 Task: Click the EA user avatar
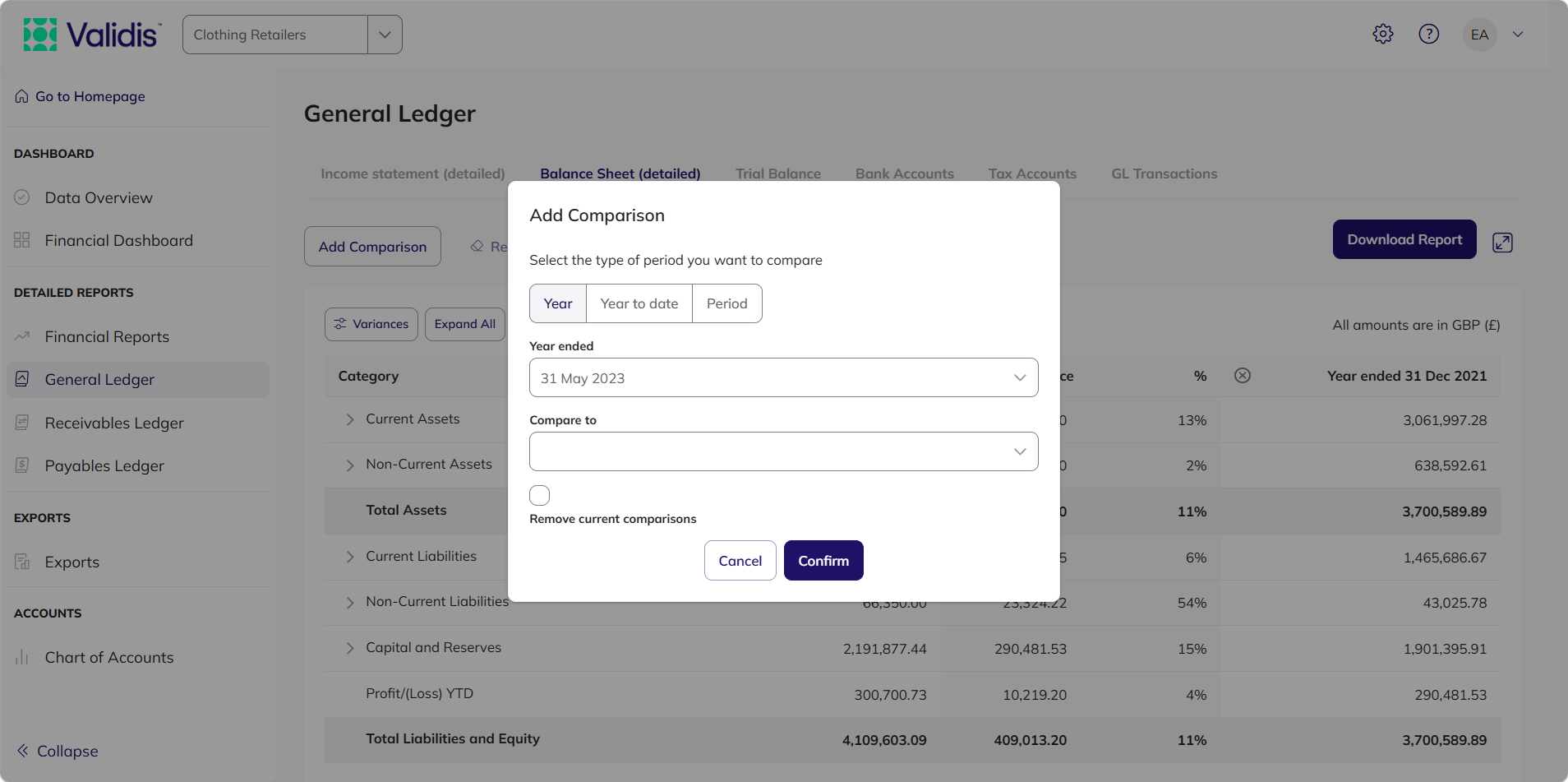pyautogui.click(x=1479, y=35)
